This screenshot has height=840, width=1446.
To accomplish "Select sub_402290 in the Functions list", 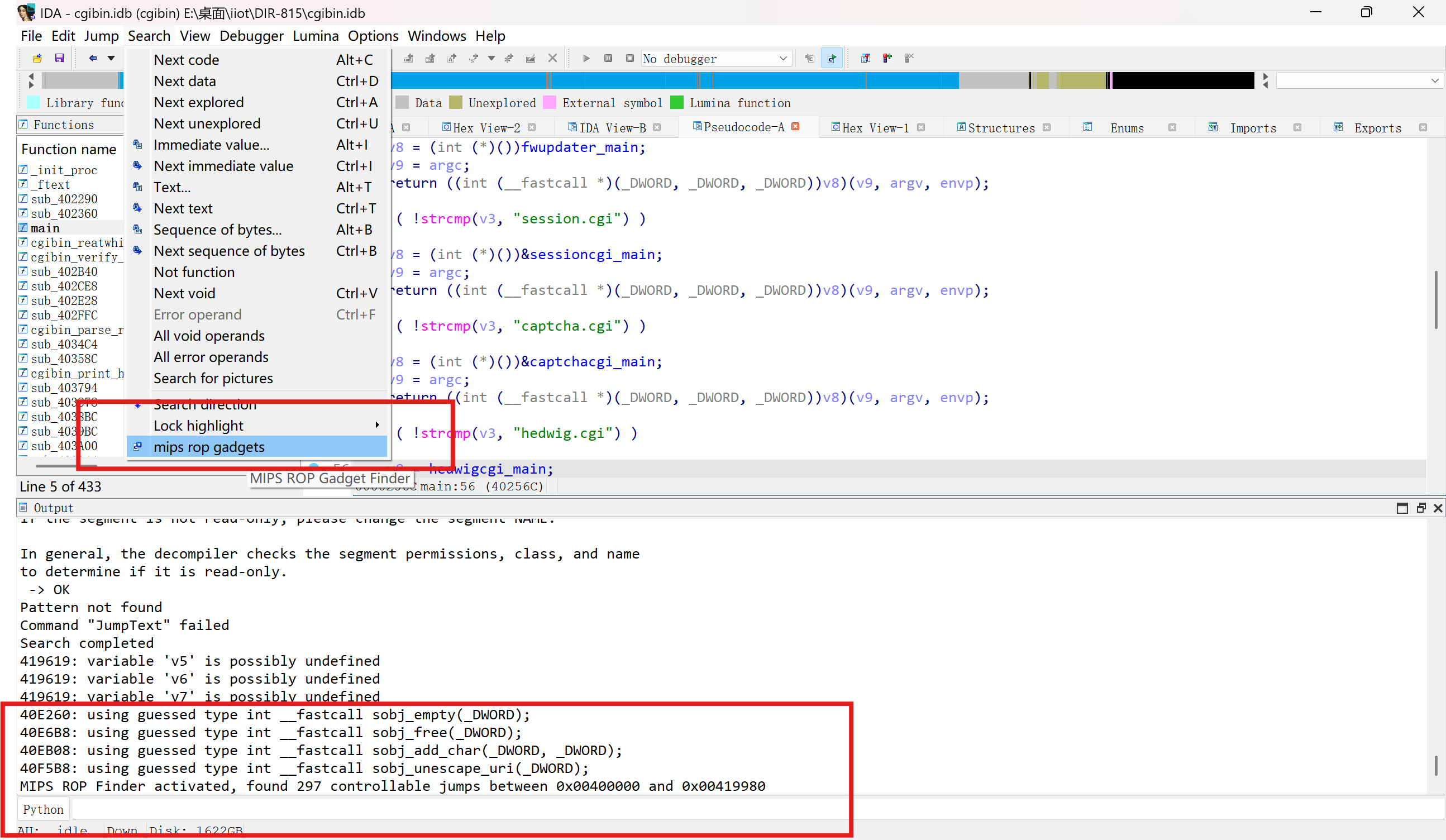I will click(63, 199).
